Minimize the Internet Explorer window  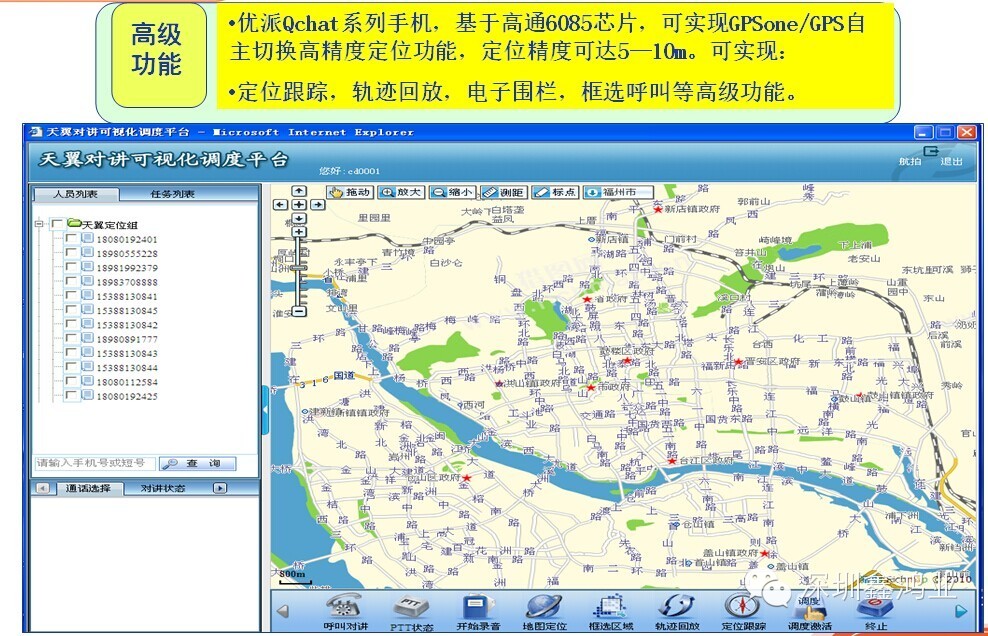(x=923, y=132)
